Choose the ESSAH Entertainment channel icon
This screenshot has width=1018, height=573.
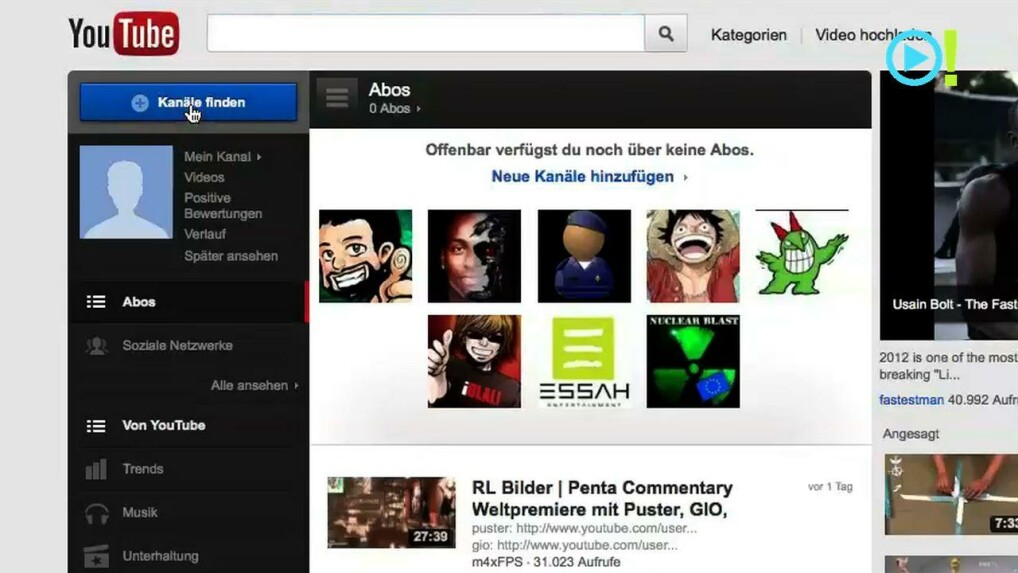(x=584, y=361)
